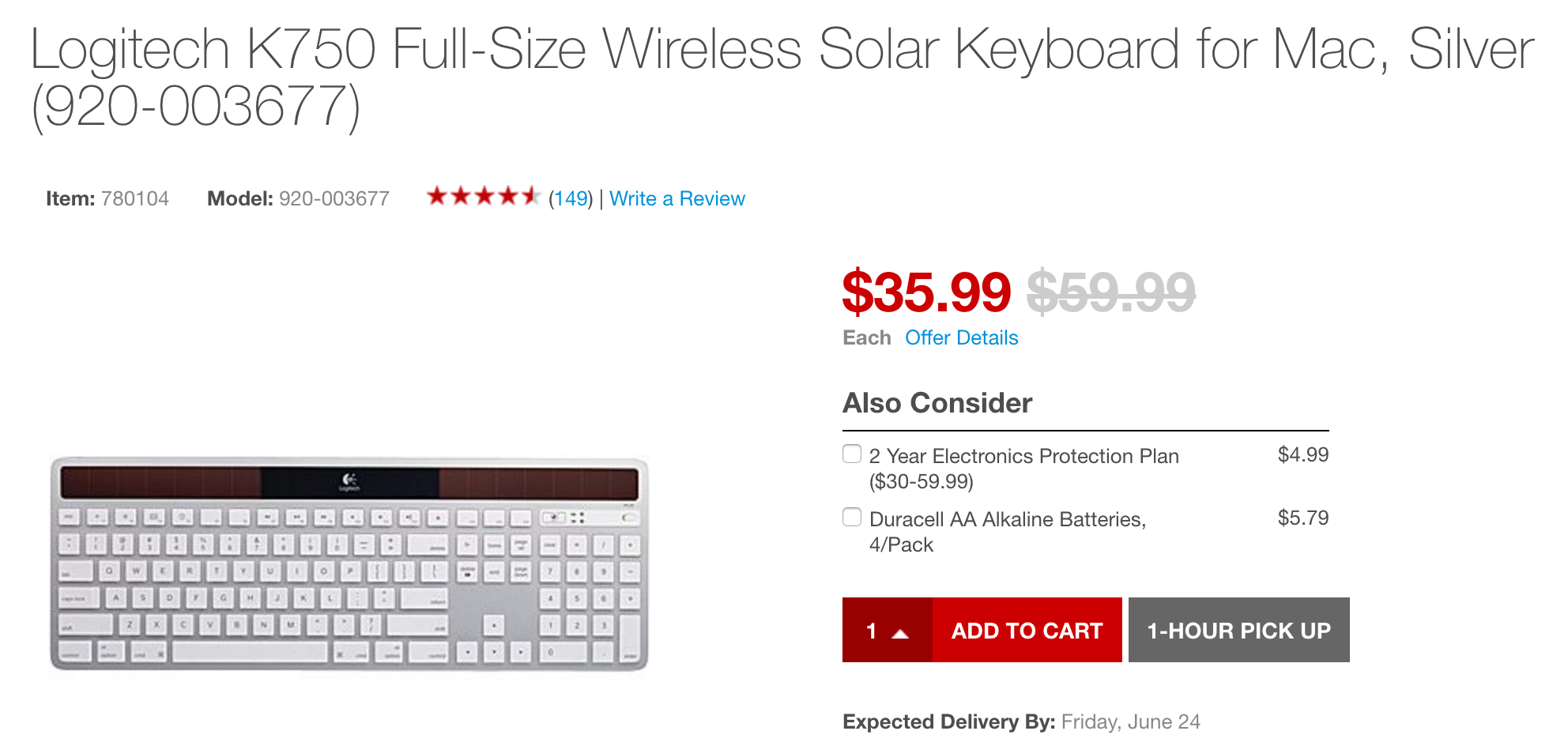Click the Also Consider heading
Viewport: 1568px width, 746px height.
(937, 403)
